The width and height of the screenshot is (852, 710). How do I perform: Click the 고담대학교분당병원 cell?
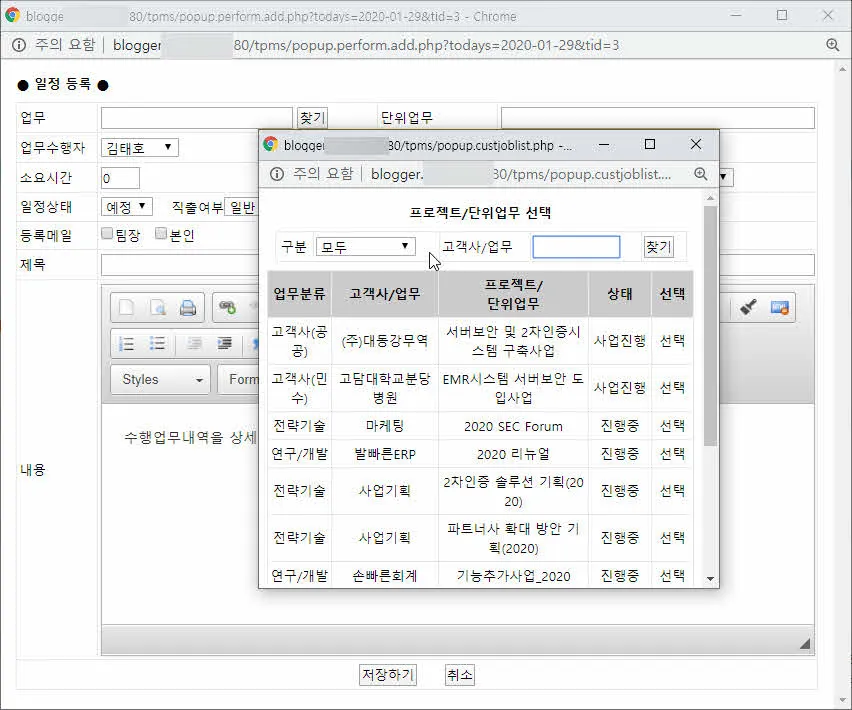pyautogui.click(x=385, y=387)
